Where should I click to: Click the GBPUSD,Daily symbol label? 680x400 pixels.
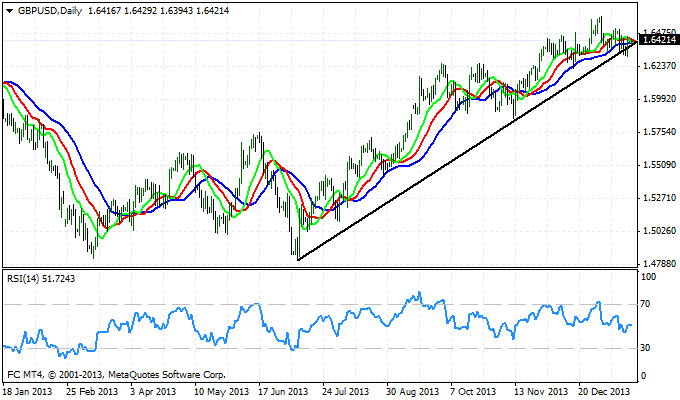coord(50,11)
